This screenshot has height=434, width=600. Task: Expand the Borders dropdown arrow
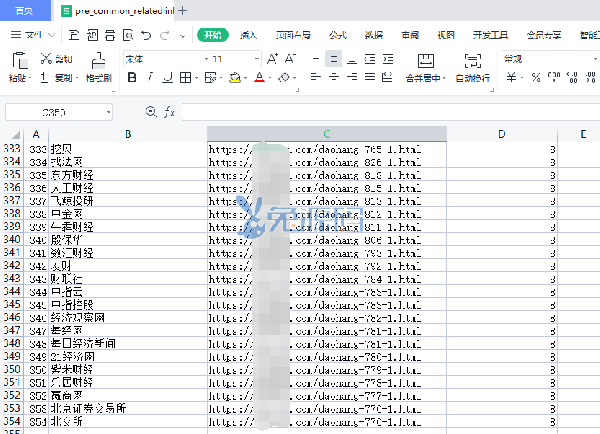coord(197,78)
